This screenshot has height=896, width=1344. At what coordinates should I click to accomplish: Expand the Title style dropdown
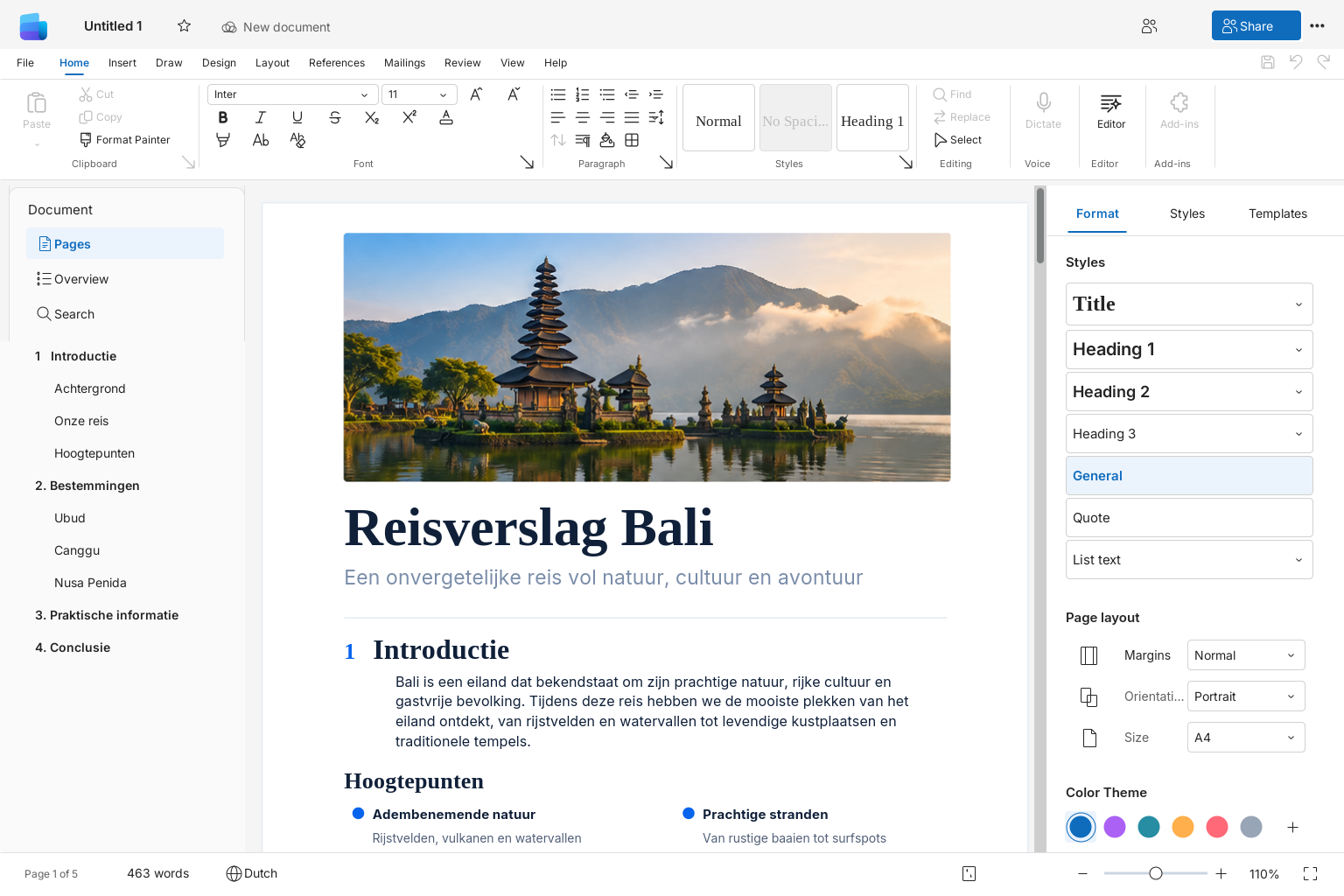point(1298,304)
